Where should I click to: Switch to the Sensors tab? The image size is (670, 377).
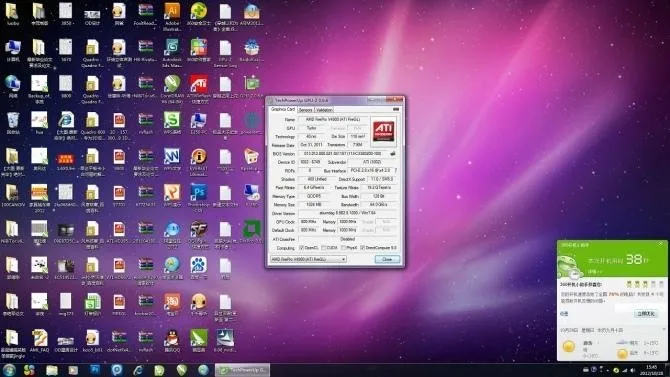coord(305,110)
